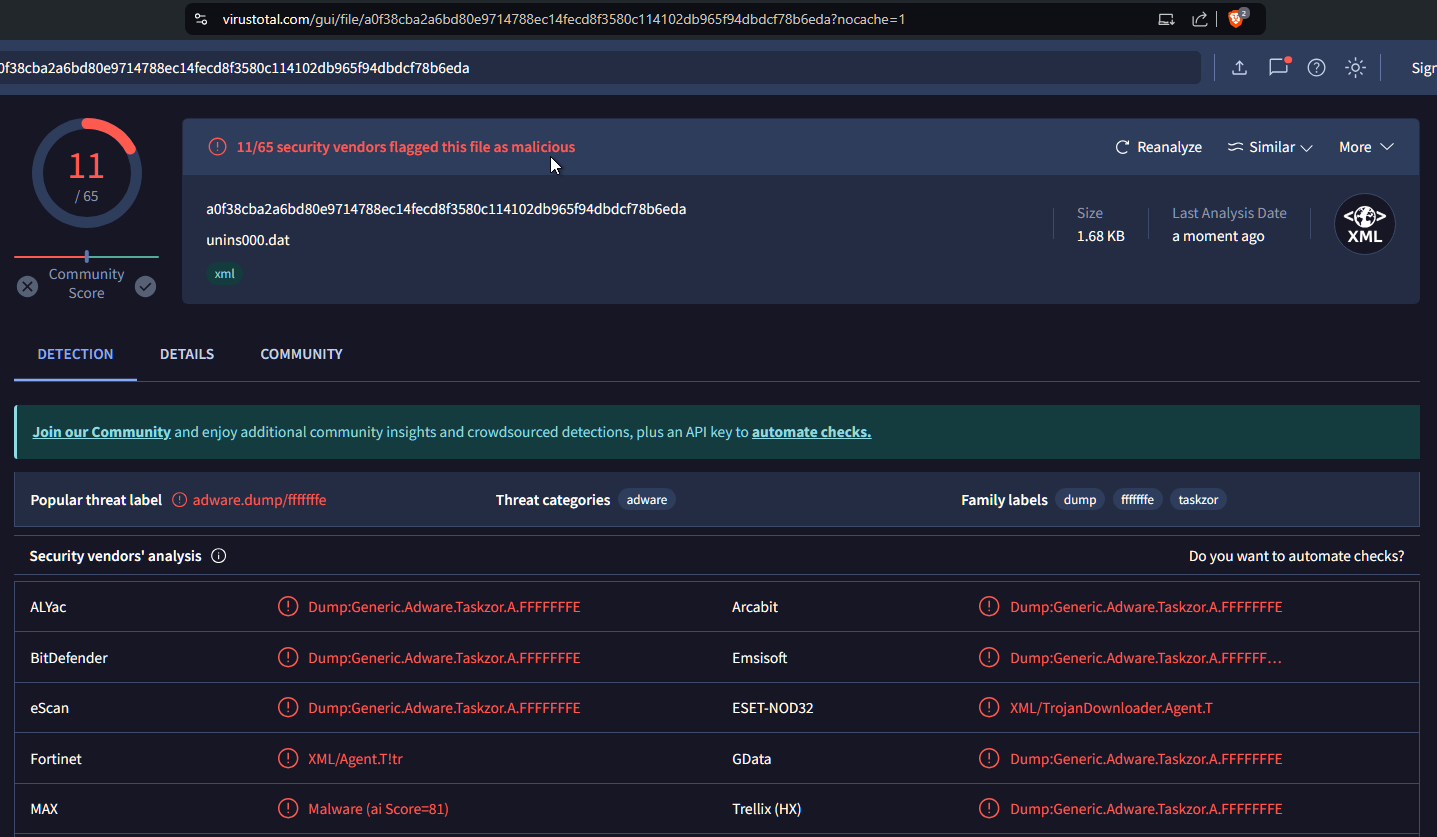1437x837 pixels.
Task: Switch to the DETECTION tab
Action: pos(75,354)
